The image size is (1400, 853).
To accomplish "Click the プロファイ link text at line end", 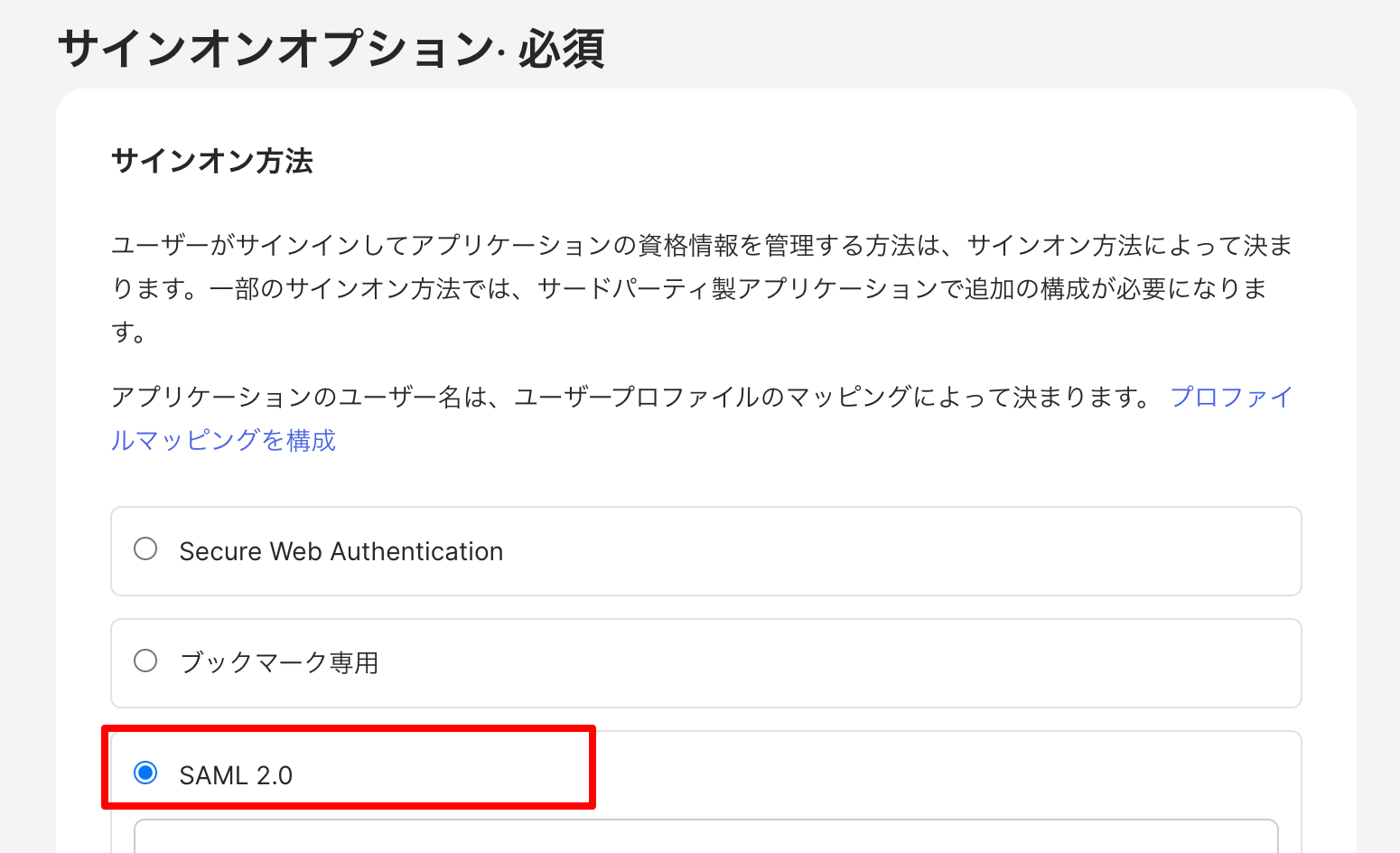I will coord(1231,398).
